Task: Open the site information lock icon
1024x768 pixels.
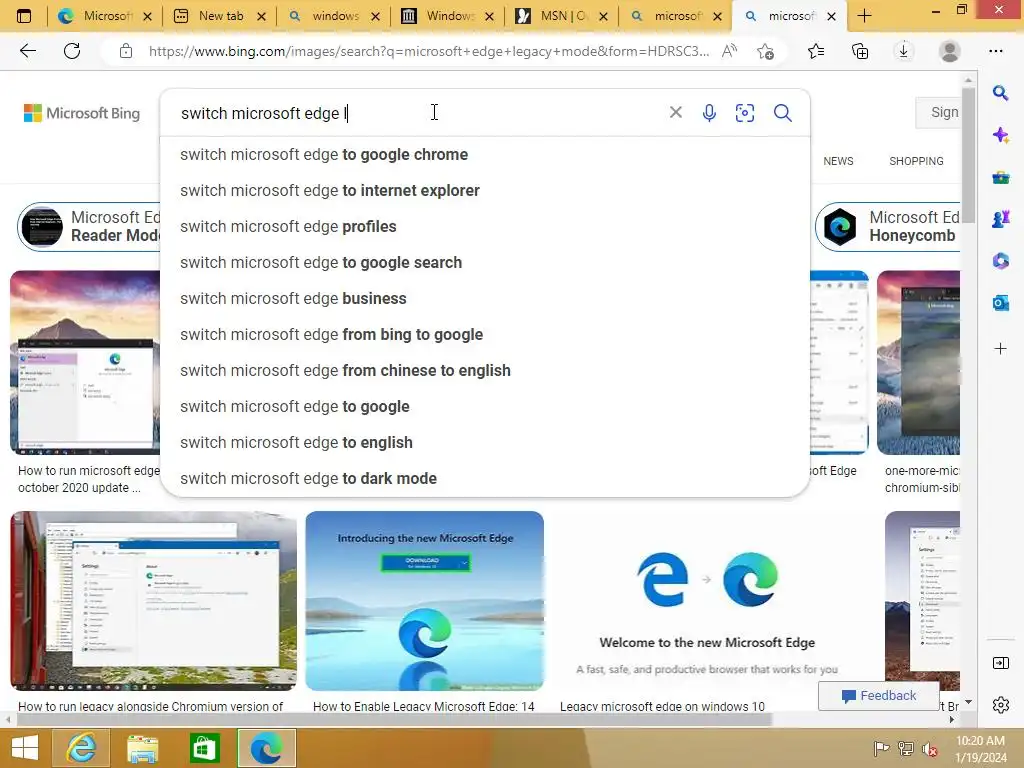Action: click(126, 51)
